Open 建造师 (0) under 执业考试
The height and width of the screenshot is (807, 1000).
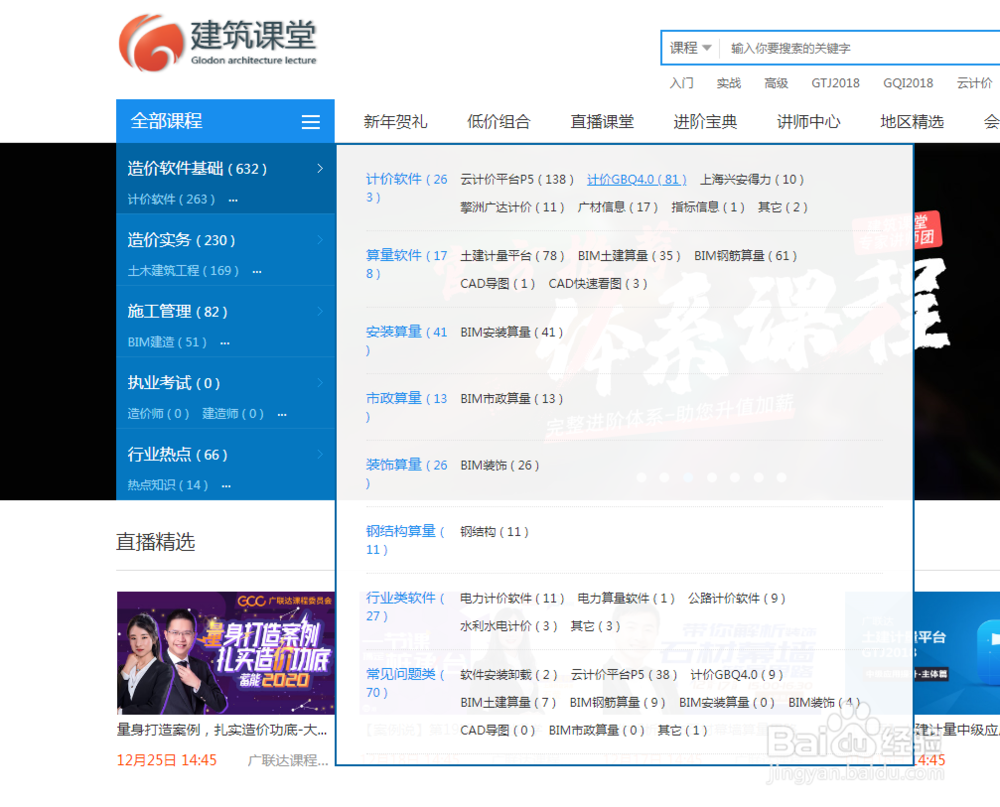(233, 413)
